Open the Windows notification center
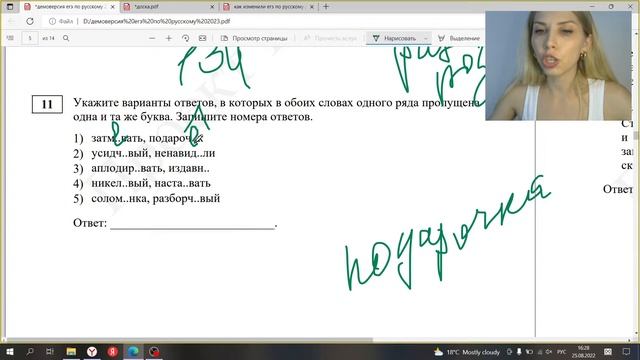This screenshot has height=360, width=640. pos(627,351)
